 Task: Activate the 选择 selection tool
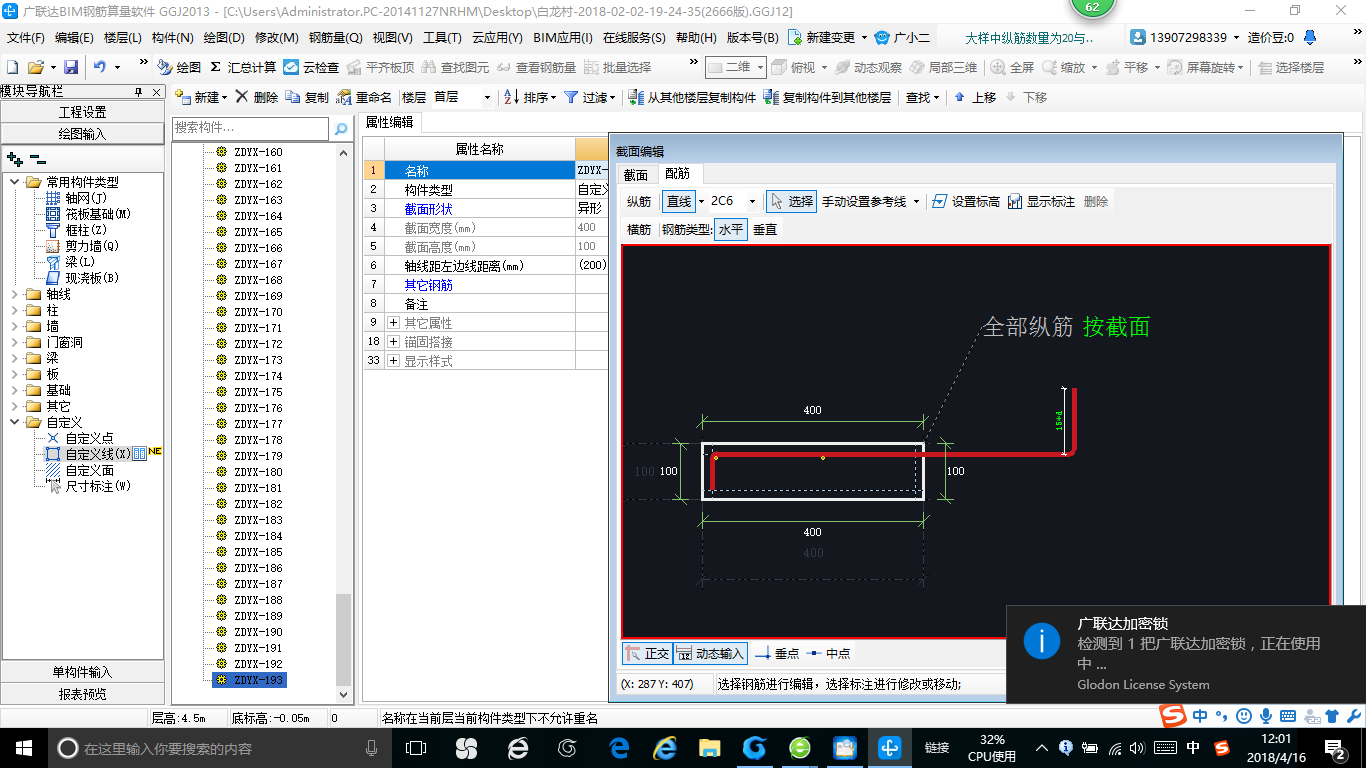tap(791, 201)
